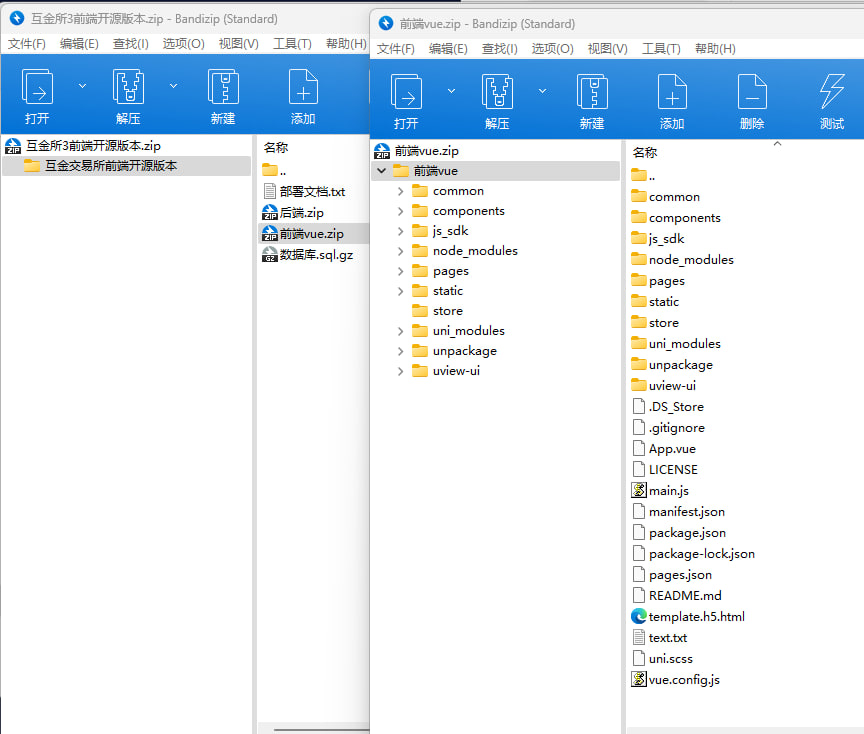The height and width of the screenshot is (734, 864).
Task: Select LICENSE file in list
Action: click(x=665, y=469)
